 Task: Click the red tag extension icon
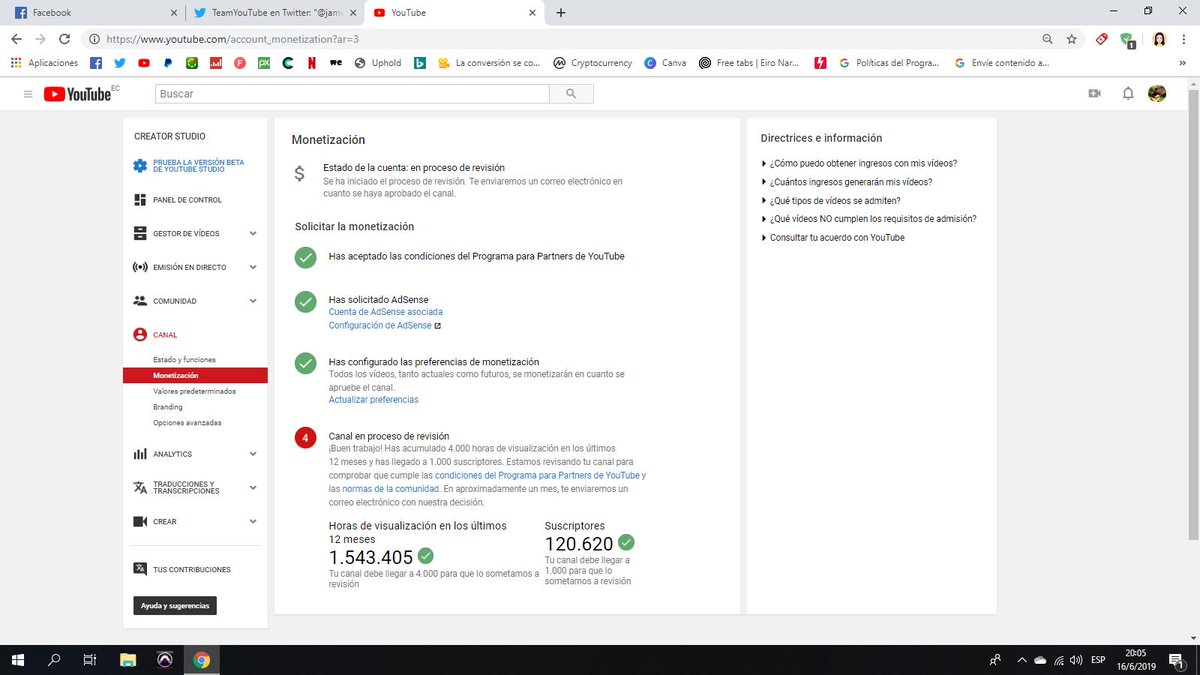1101,39
